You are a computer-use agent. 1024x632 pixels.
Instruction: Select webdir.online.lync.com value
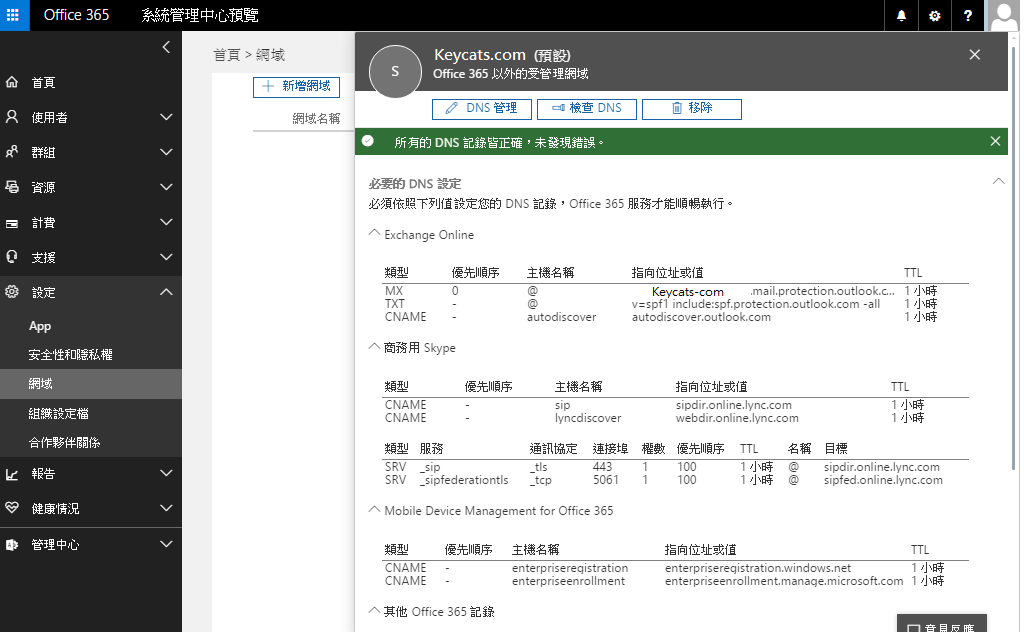[737, 418]
